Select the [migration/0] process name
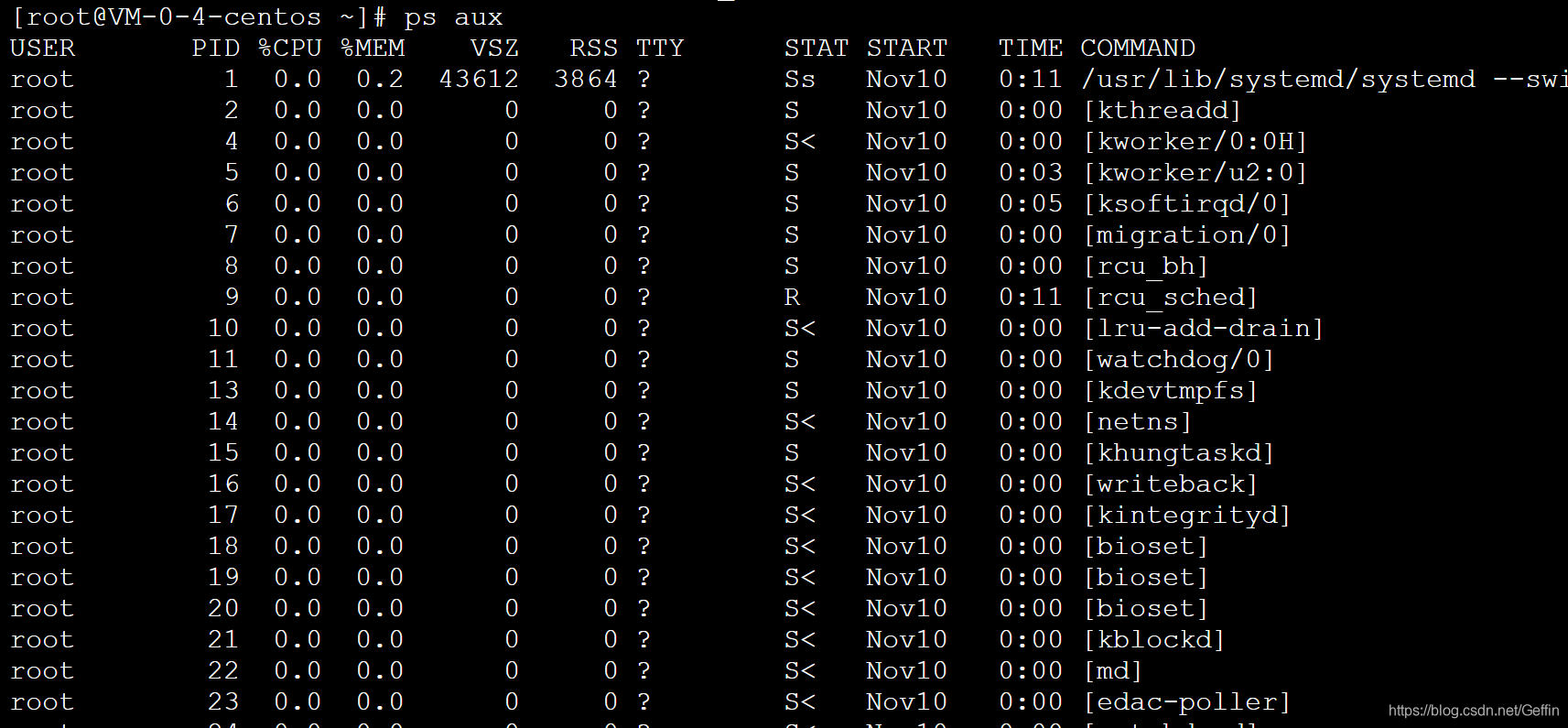Screen dimensions: 1568x728 point(1187,234)
